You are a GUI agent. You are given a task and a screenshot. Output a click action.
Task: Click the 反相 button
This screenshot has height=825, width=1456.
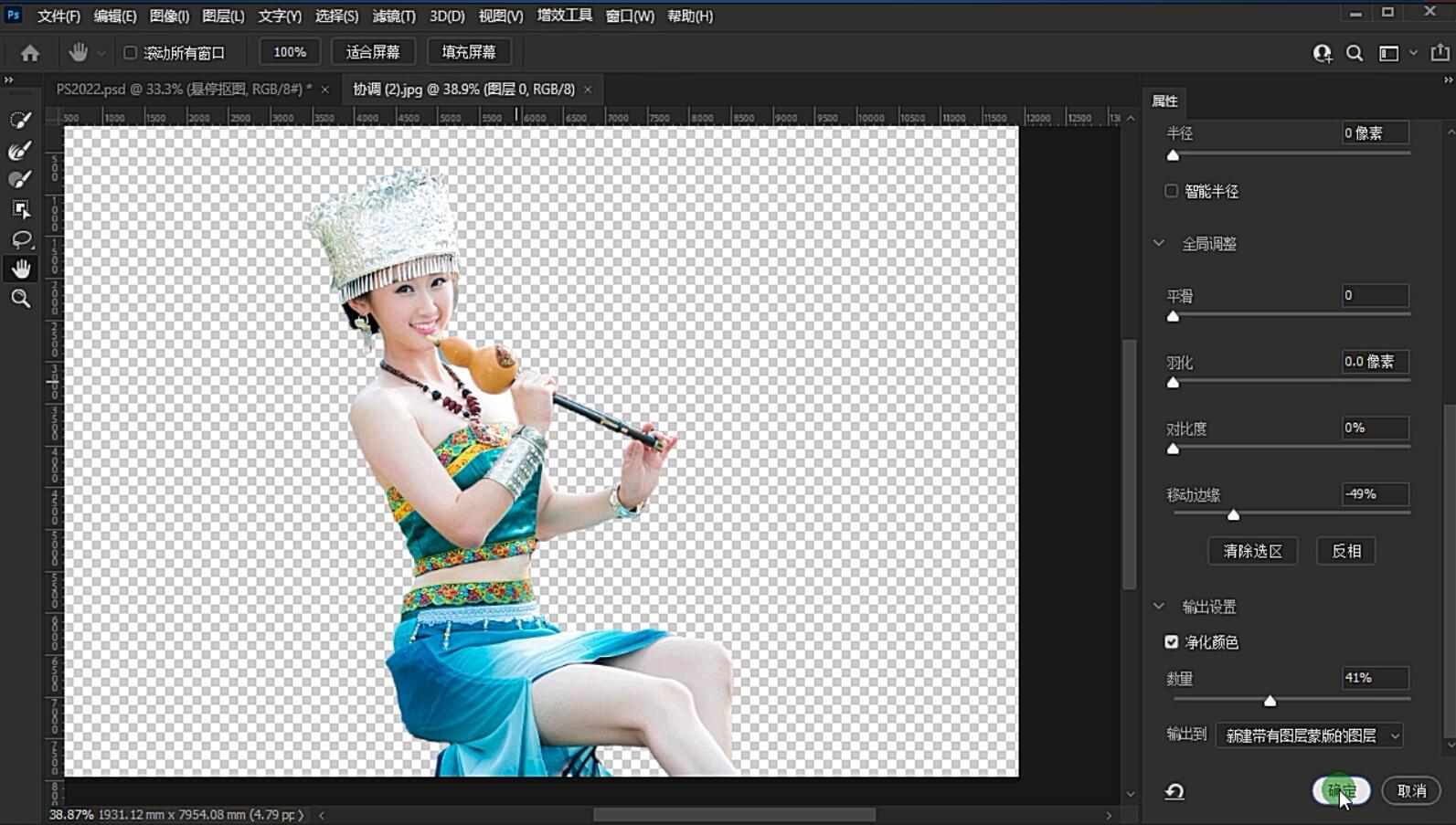click(1346, 551)
